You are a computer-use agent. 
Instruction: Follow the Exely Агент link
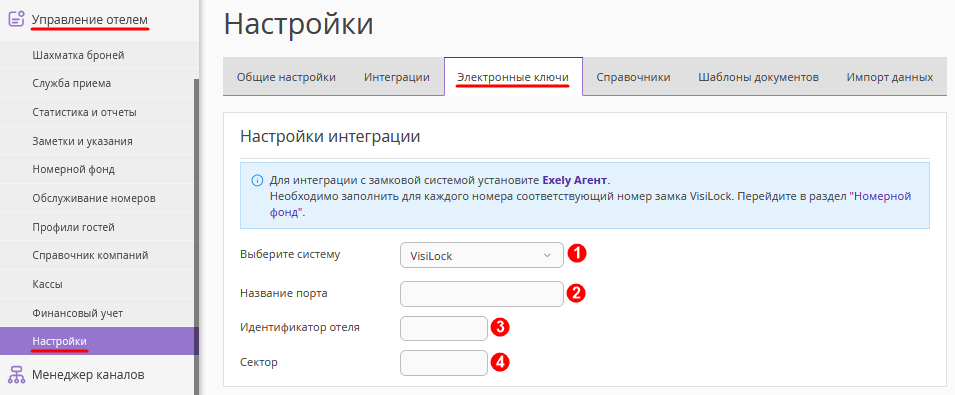coord(574,181)
